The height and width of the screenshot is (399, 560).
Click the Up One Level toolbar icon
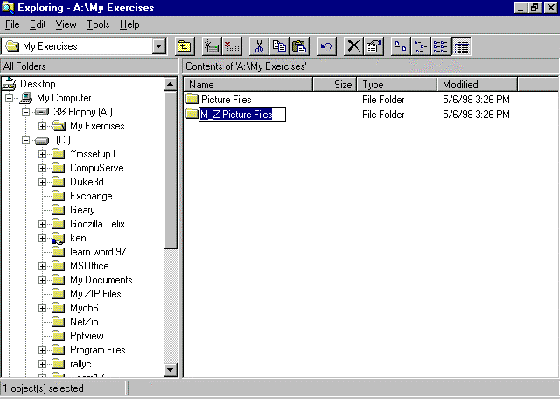point(185,46)
